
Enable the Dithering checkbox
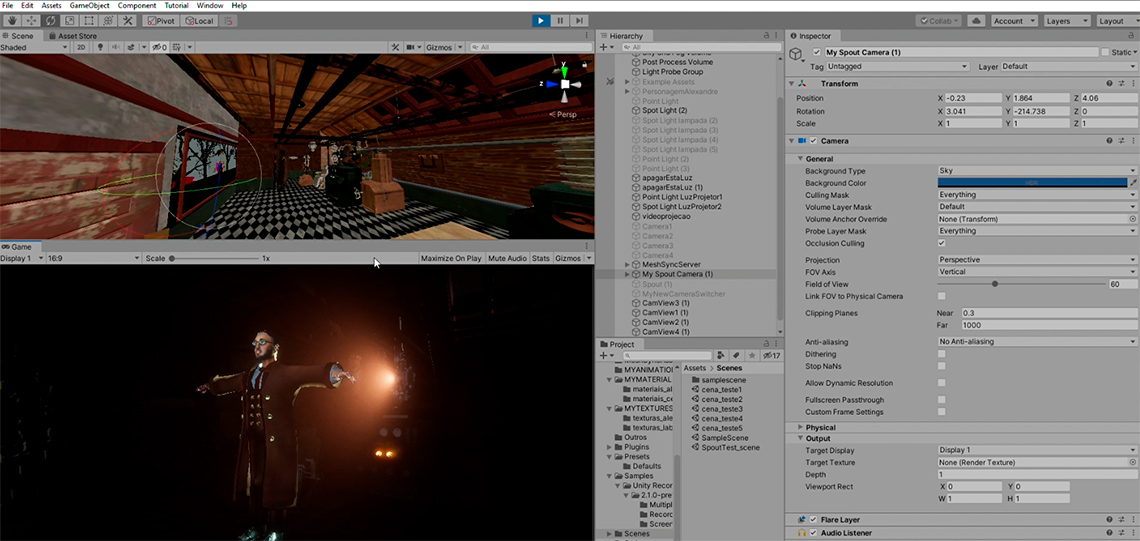click(942, 354)
